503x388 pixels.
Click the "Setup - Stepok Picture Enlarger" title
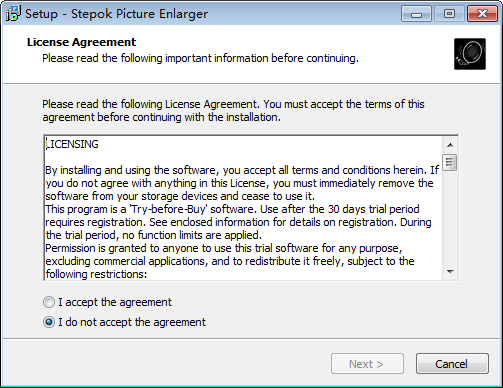116,14
